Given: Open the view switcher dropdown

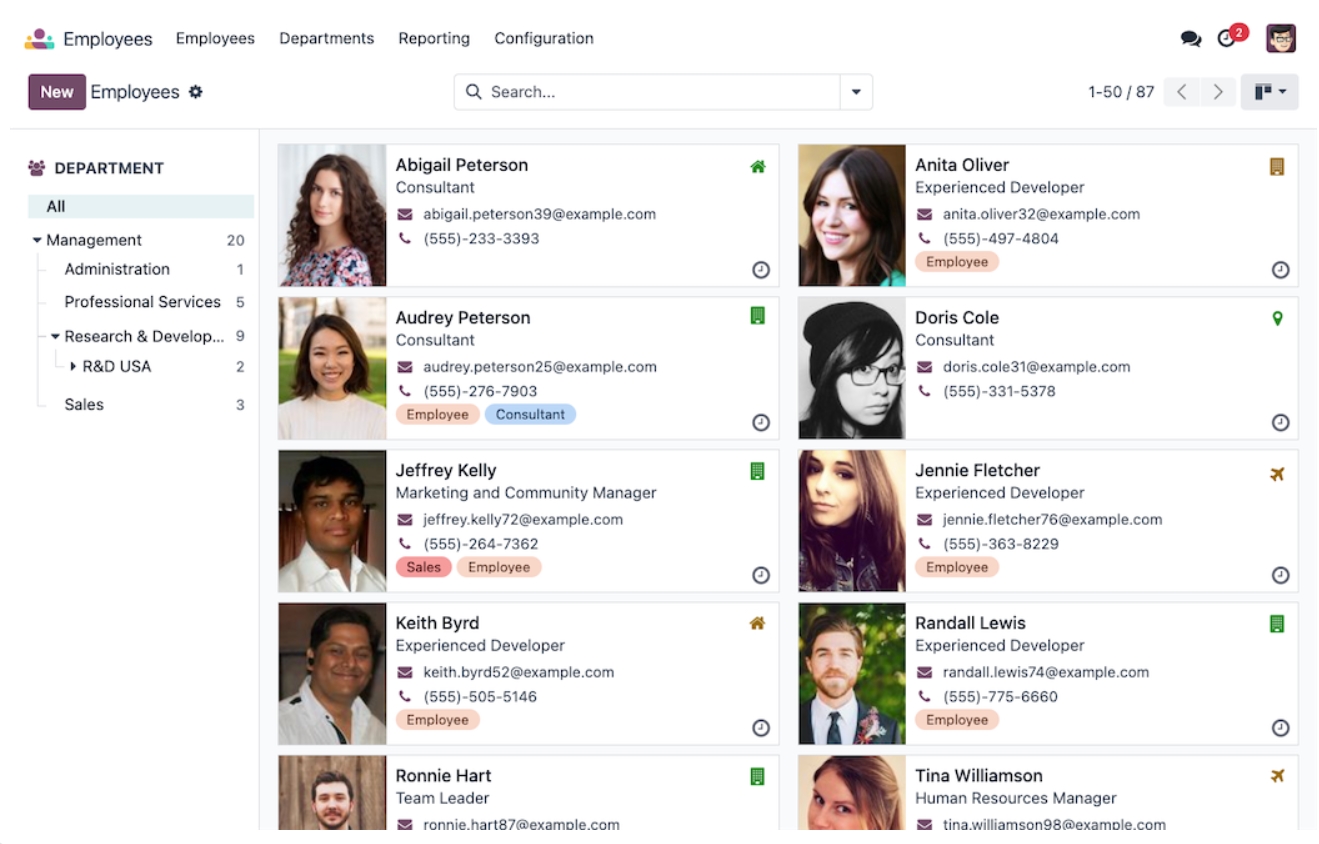Looking at the screenshot, I should [1270, 91].
